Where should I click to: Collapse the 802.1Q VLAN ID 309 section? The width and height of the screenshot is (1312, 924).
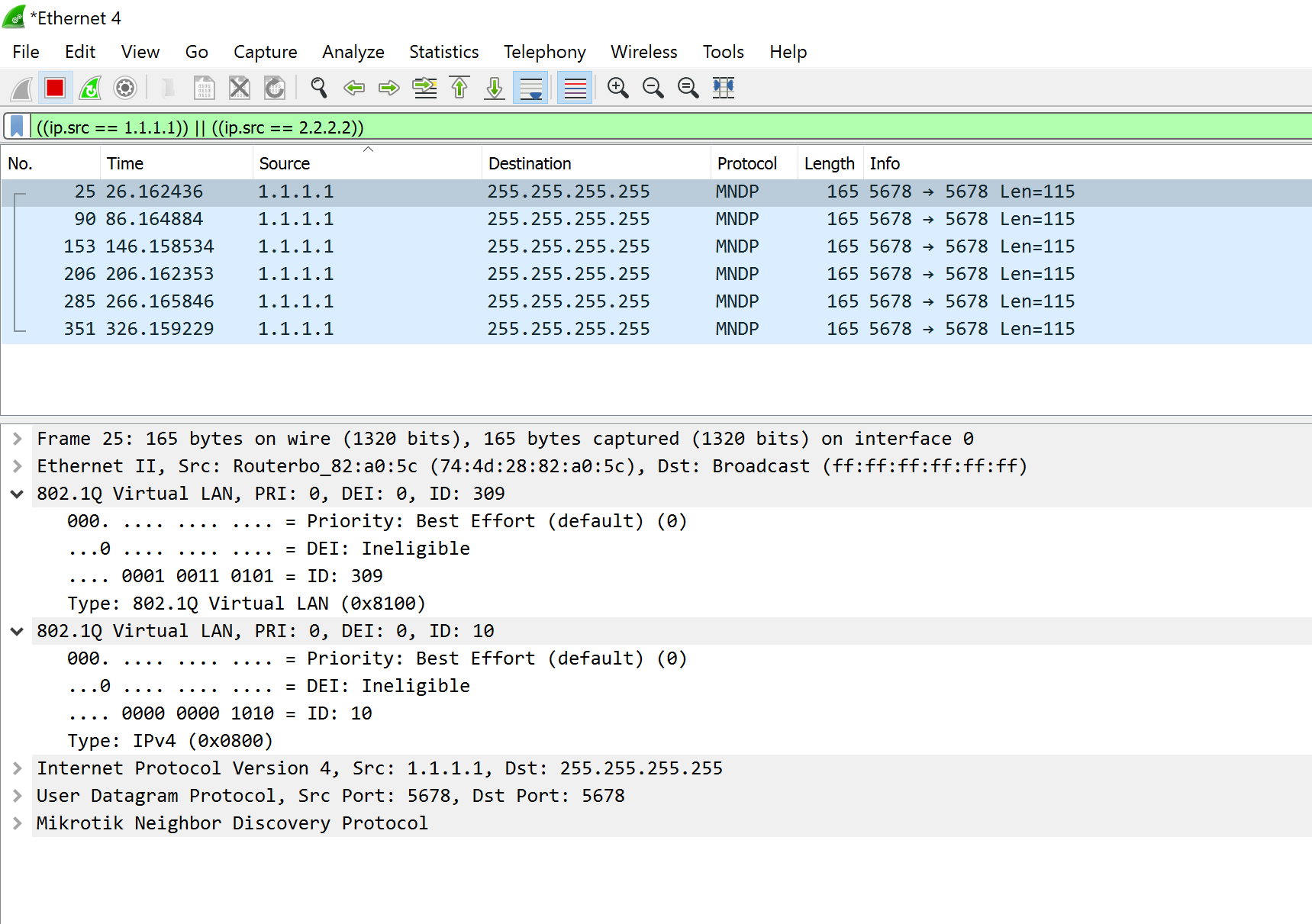click(x=17, y=494)
